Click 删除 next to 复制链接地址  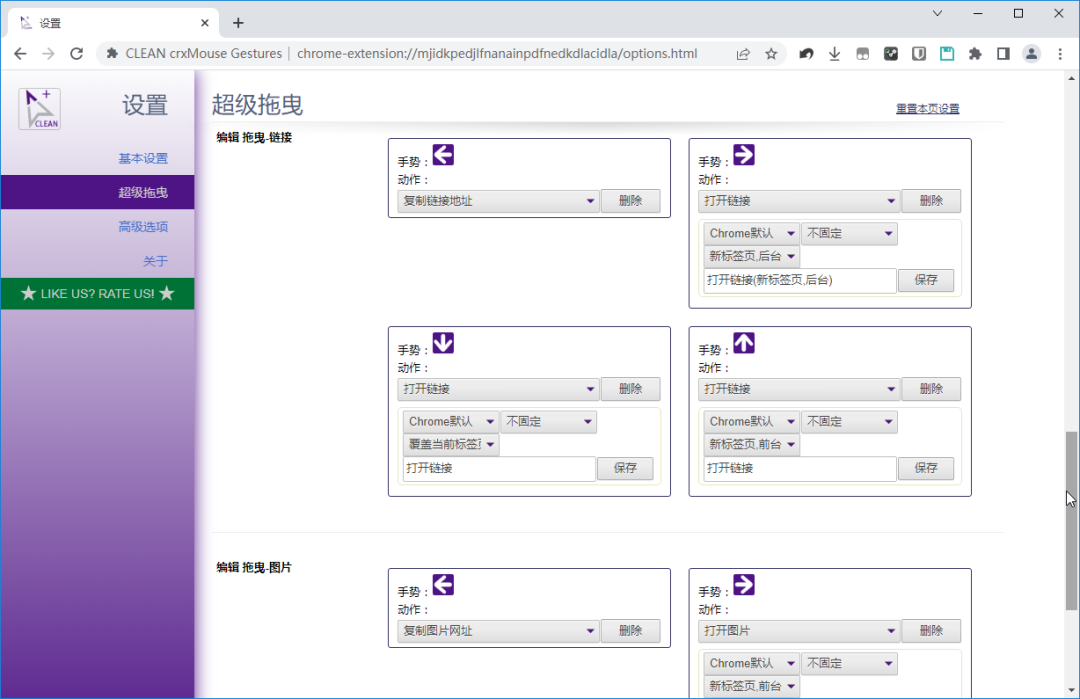coord(630,201)
